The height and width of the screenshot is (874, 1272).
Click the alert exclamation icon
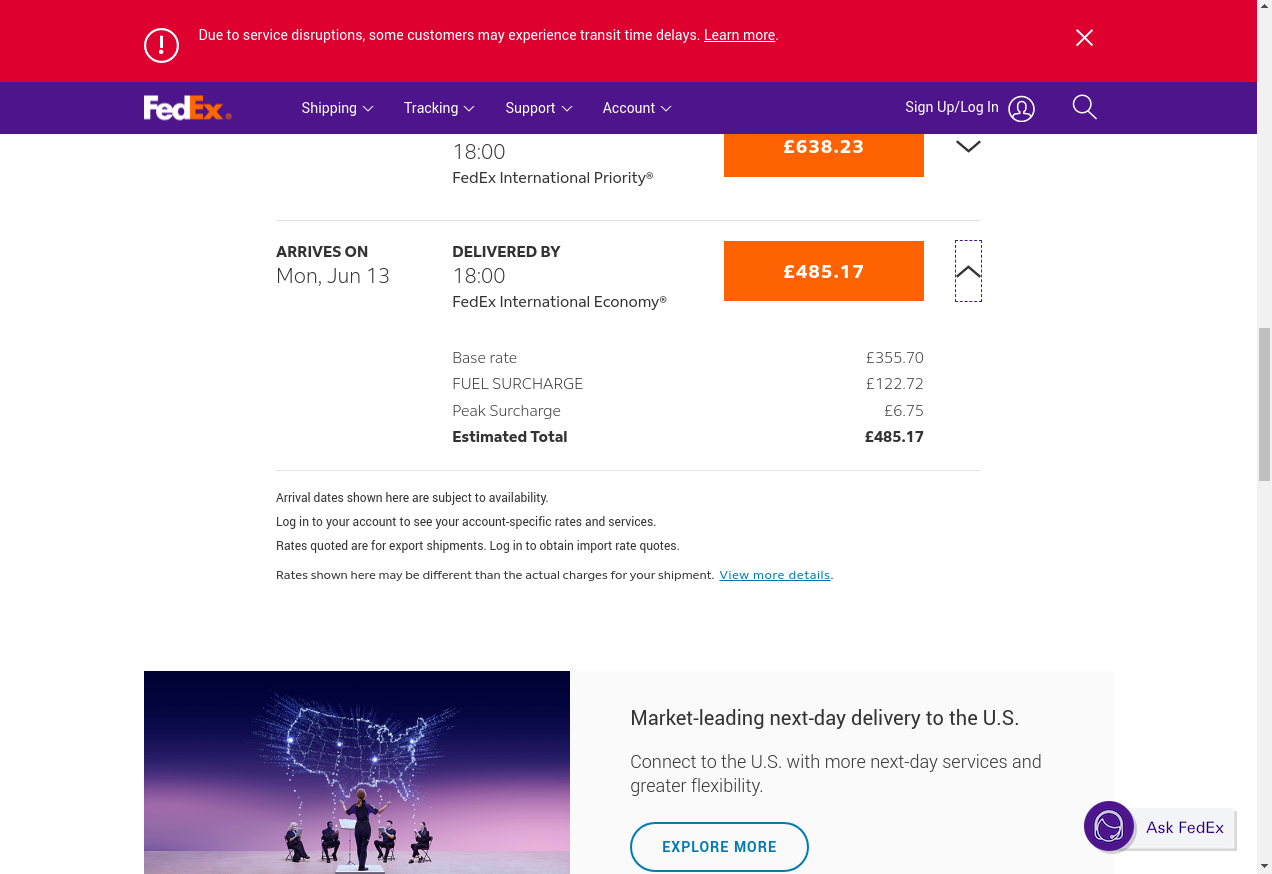(161, 45)
